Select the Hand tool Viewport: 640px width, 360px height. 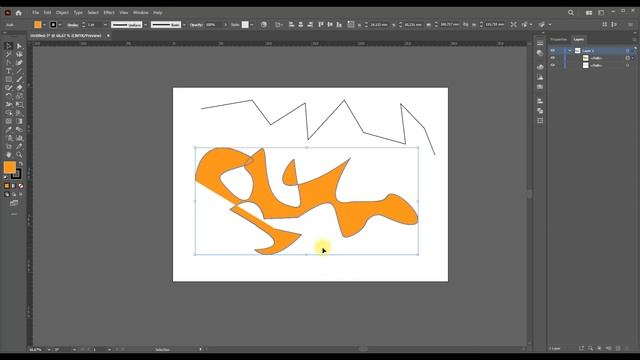pos(9,155)
